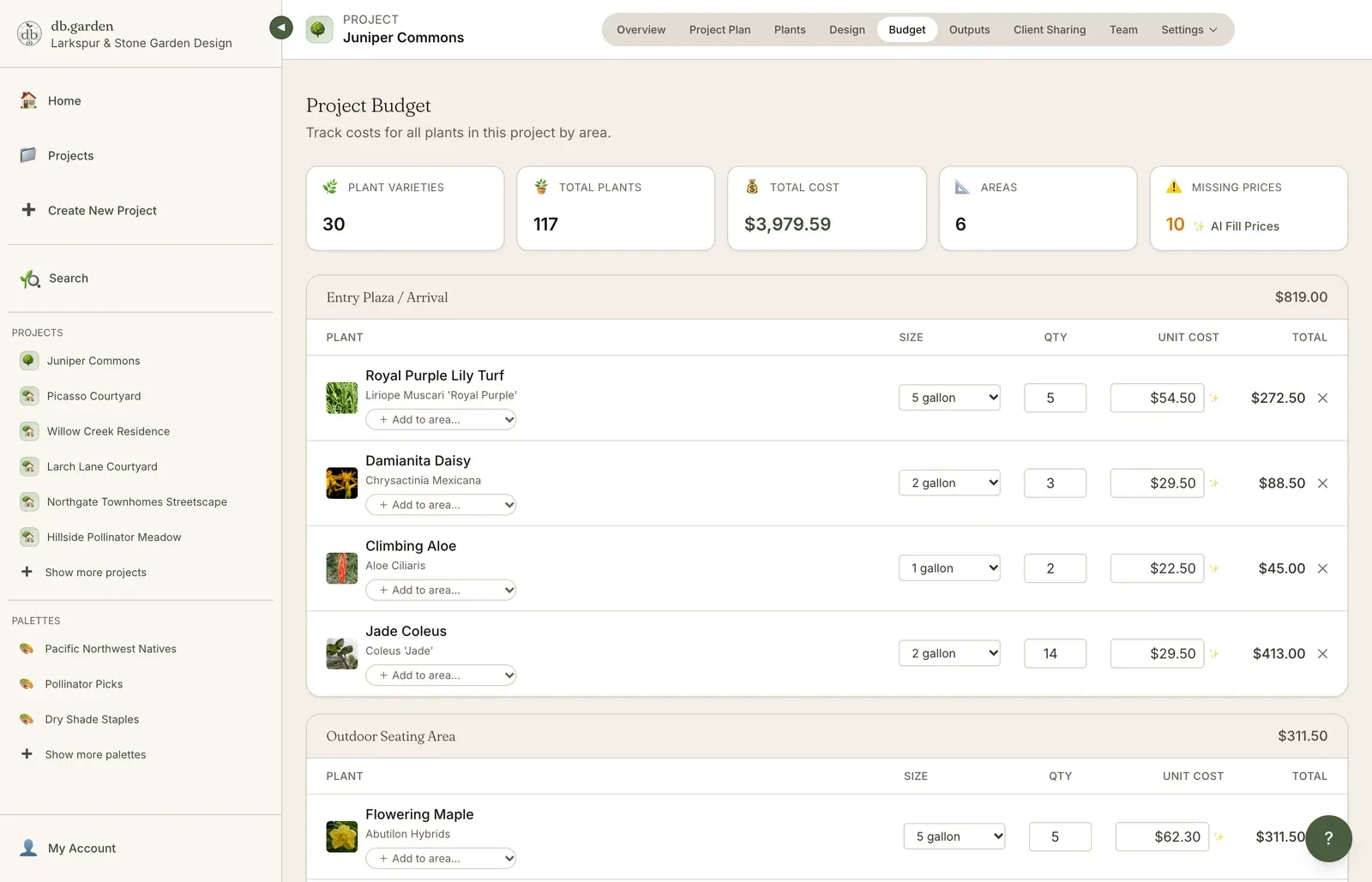Open the Design tab

[847, 29]
